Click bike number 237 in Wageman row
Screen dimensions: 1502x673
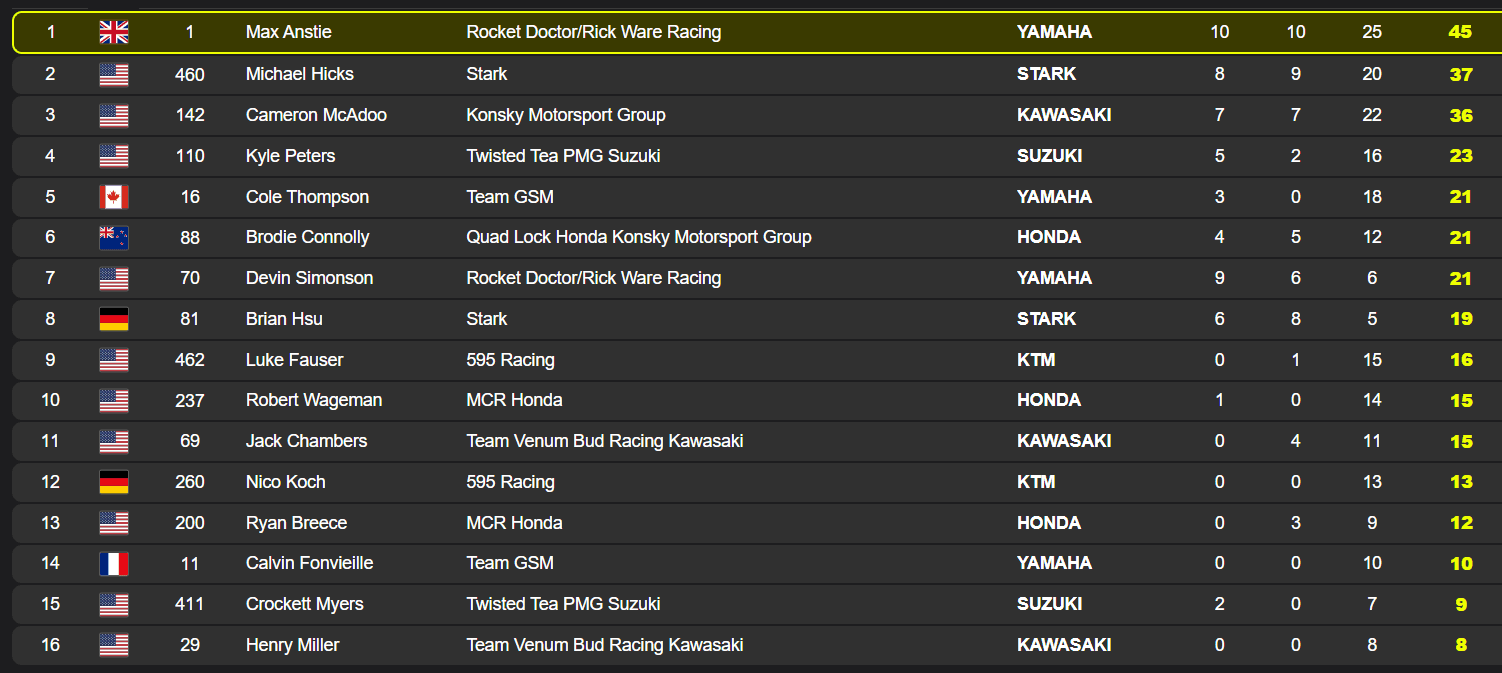coord(190,400)
